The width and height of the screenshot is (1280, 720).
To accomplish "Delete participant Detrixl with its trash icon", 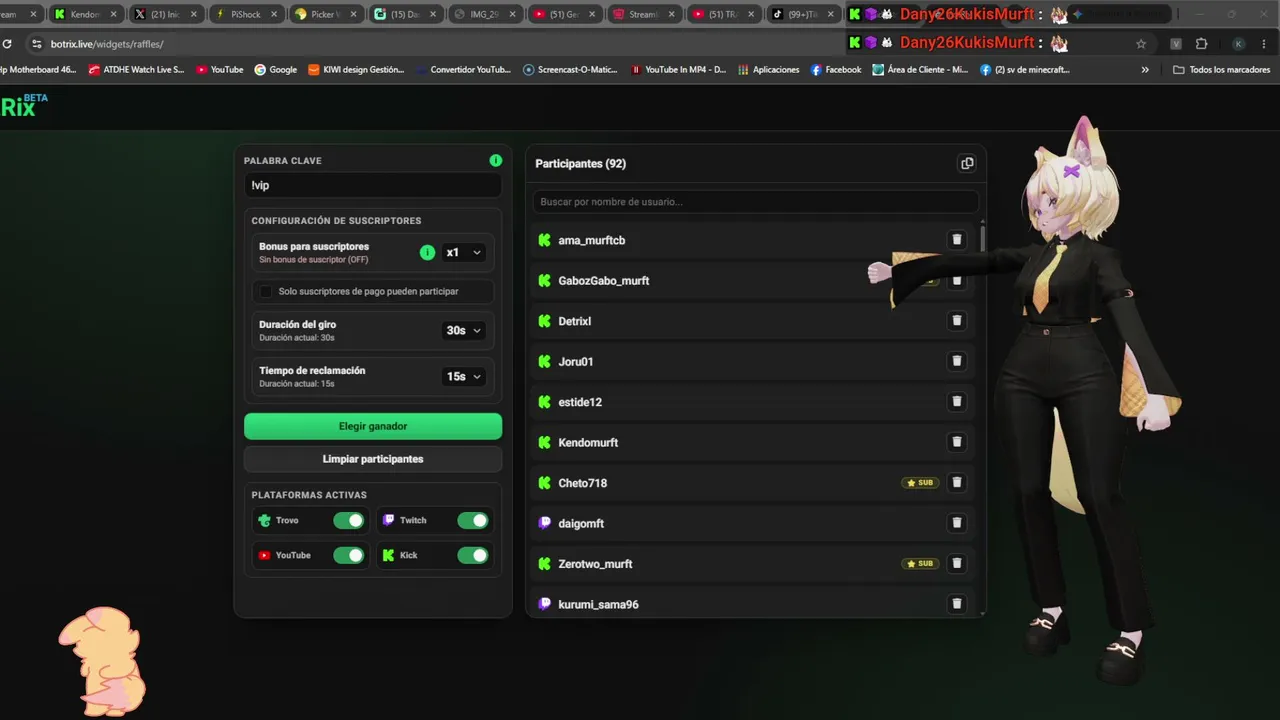I will pyautogui.click(x=956, y=321).
